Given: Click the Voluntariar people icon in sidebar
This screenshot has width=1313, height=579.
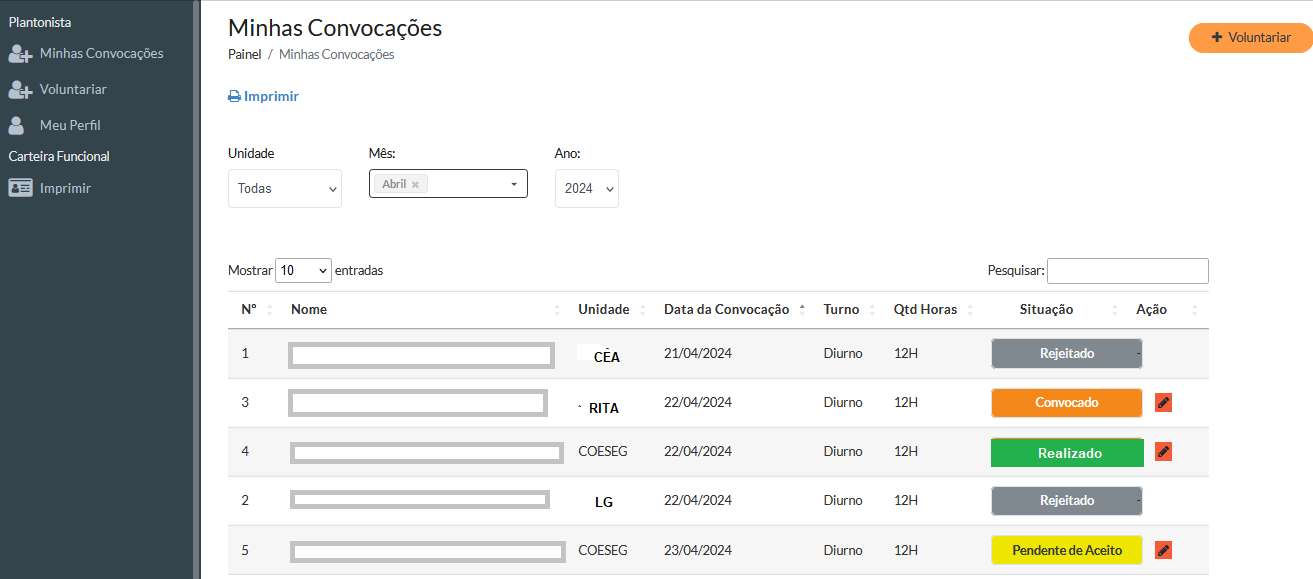Looking at the screenshot, I should click(x=20, y=89).
